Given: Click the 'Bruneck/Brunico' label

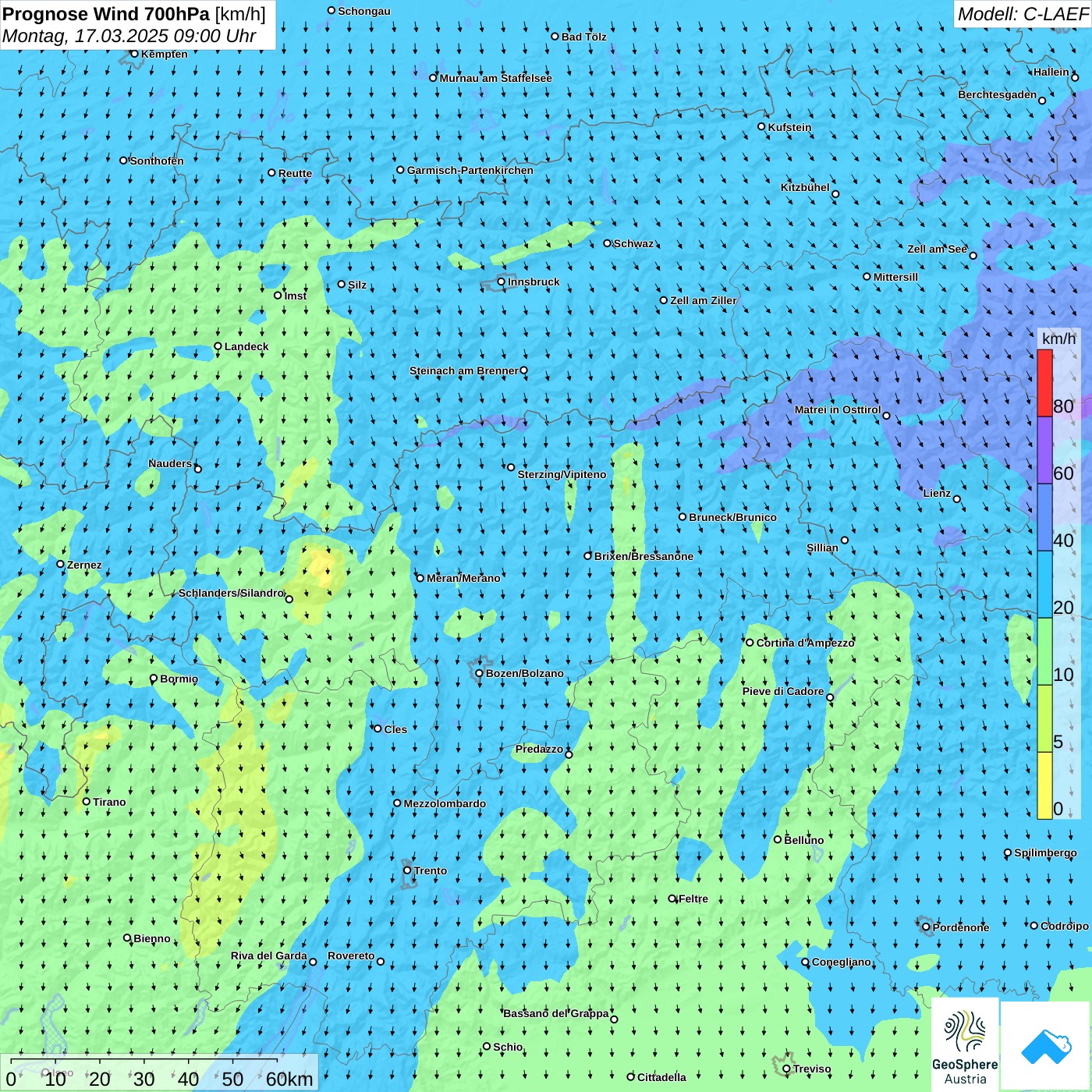Looking at the screenshot, I should (x=732, y=517).
